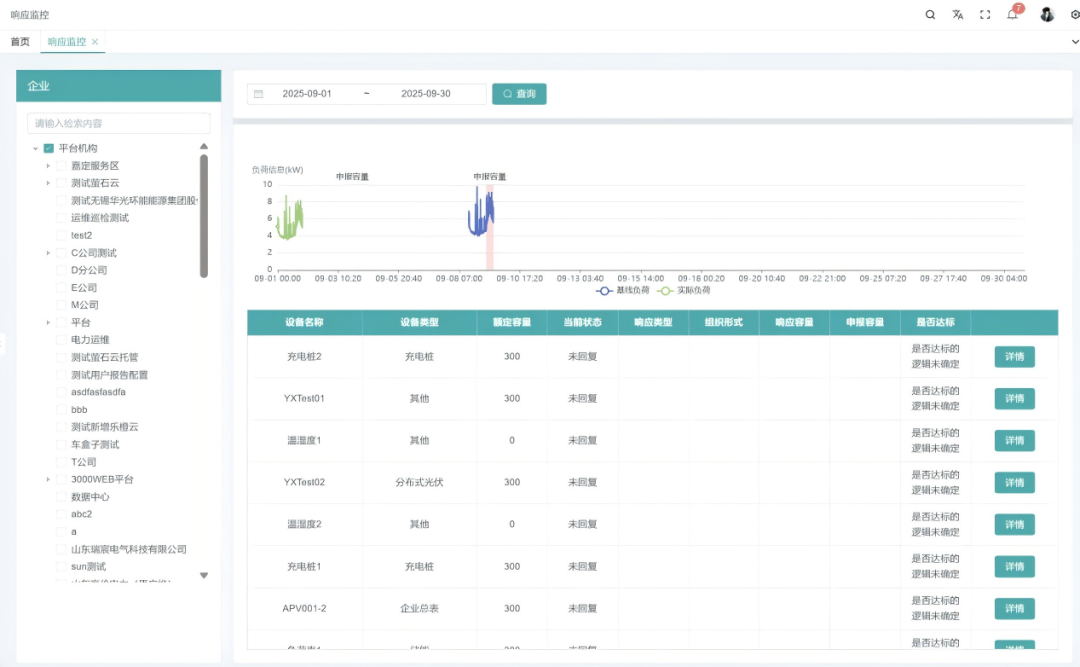Image resolution: width=1080 pixels, height=667 pixels.
Task: Click the calendar icon in date range
Action: 259,94
